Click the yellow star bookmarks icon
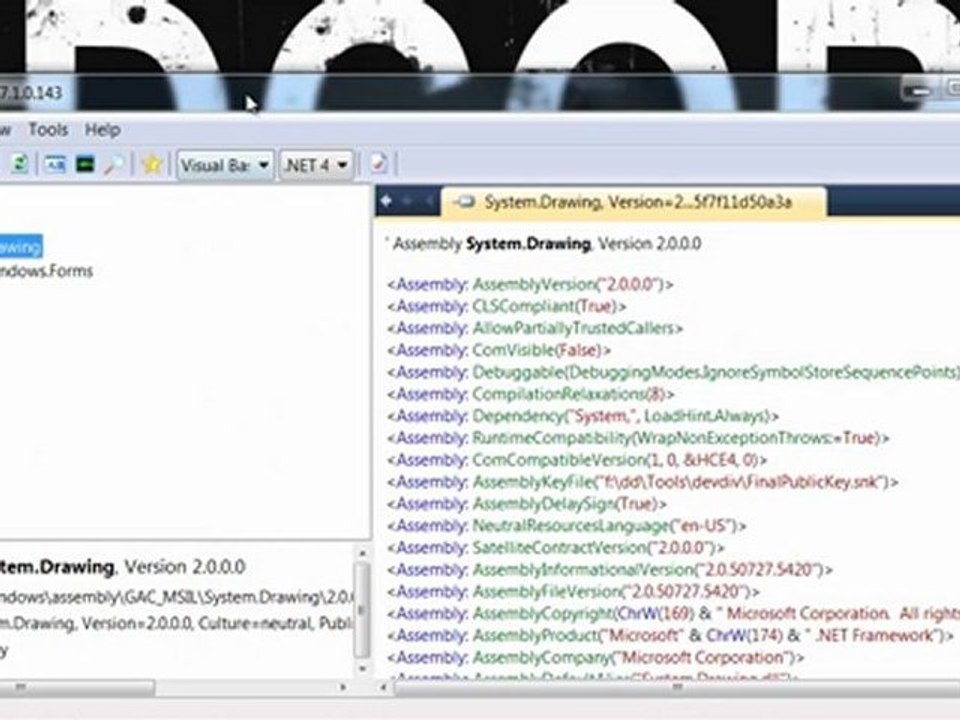The width and height of the screenshot is (960, 720). click(151, 164)
